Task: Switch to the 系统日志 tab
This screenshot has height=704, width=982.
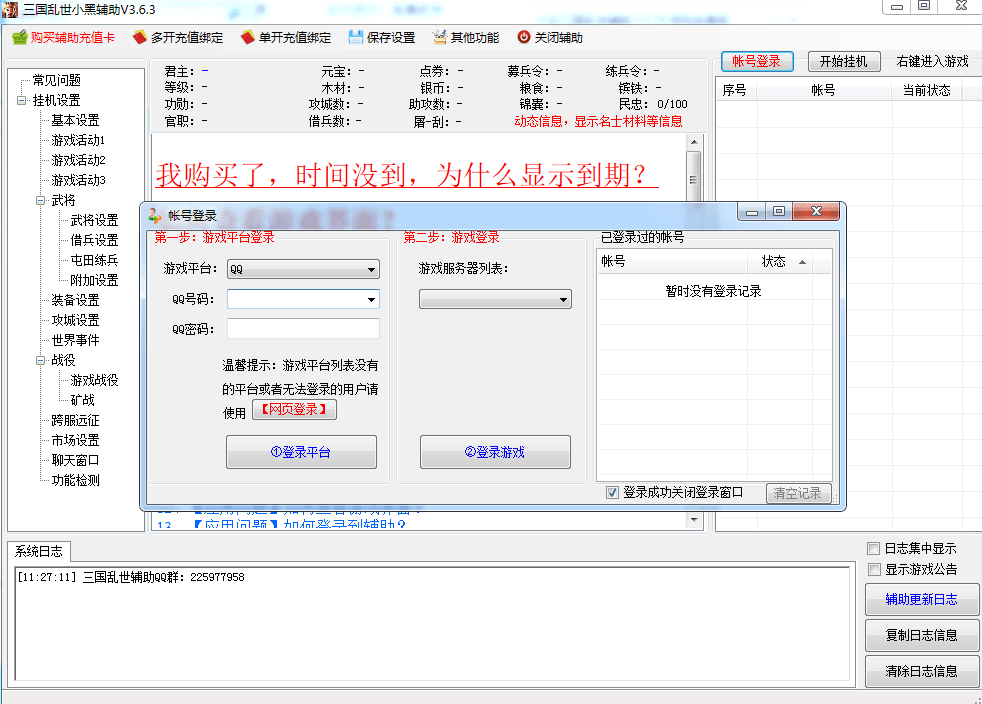Action: coord(39,551)
